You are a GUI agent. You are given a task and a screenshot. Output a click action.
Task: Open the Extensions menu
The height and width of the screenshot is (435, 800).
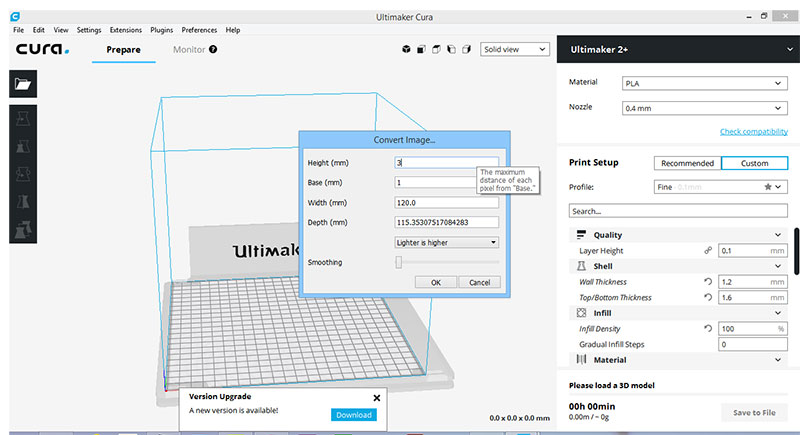[126, 30]
